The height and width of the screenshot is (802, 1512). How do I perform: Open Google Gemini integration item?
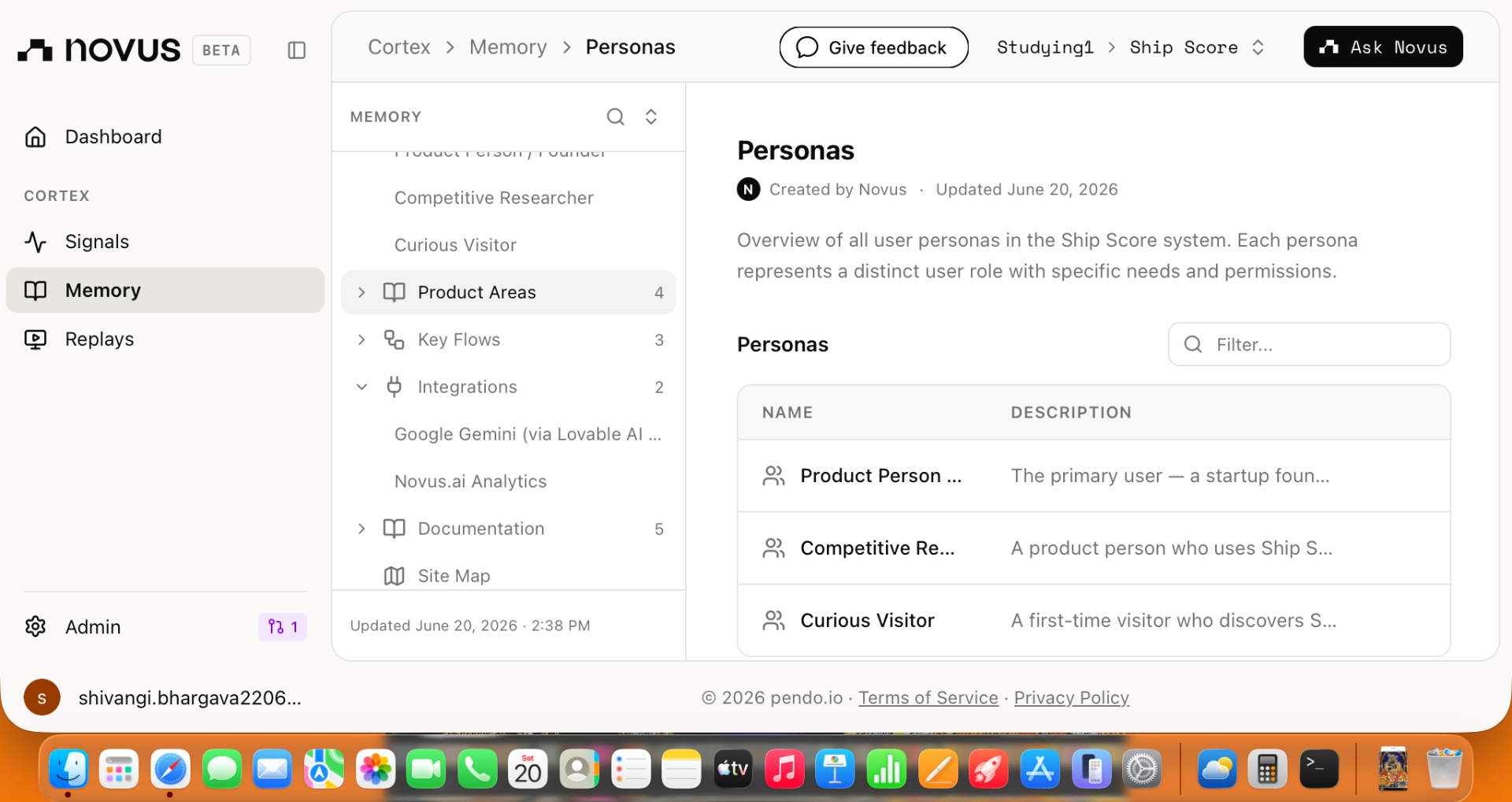coord(528,434)
